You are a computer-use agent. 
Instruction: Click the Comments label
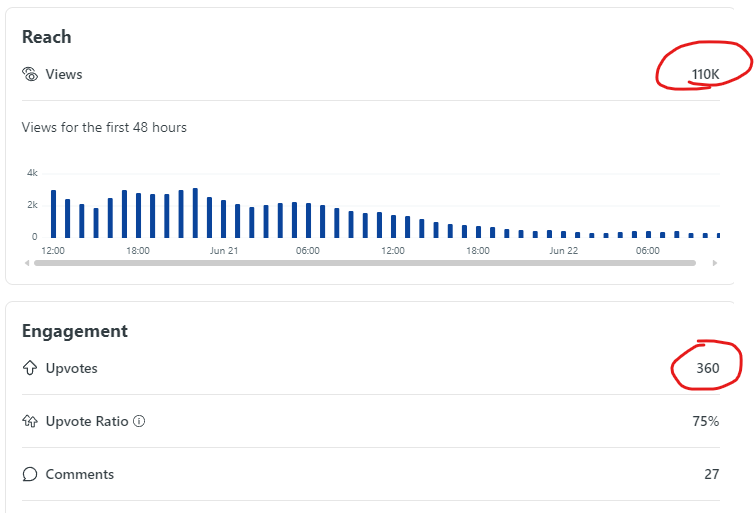coord(80,474)
